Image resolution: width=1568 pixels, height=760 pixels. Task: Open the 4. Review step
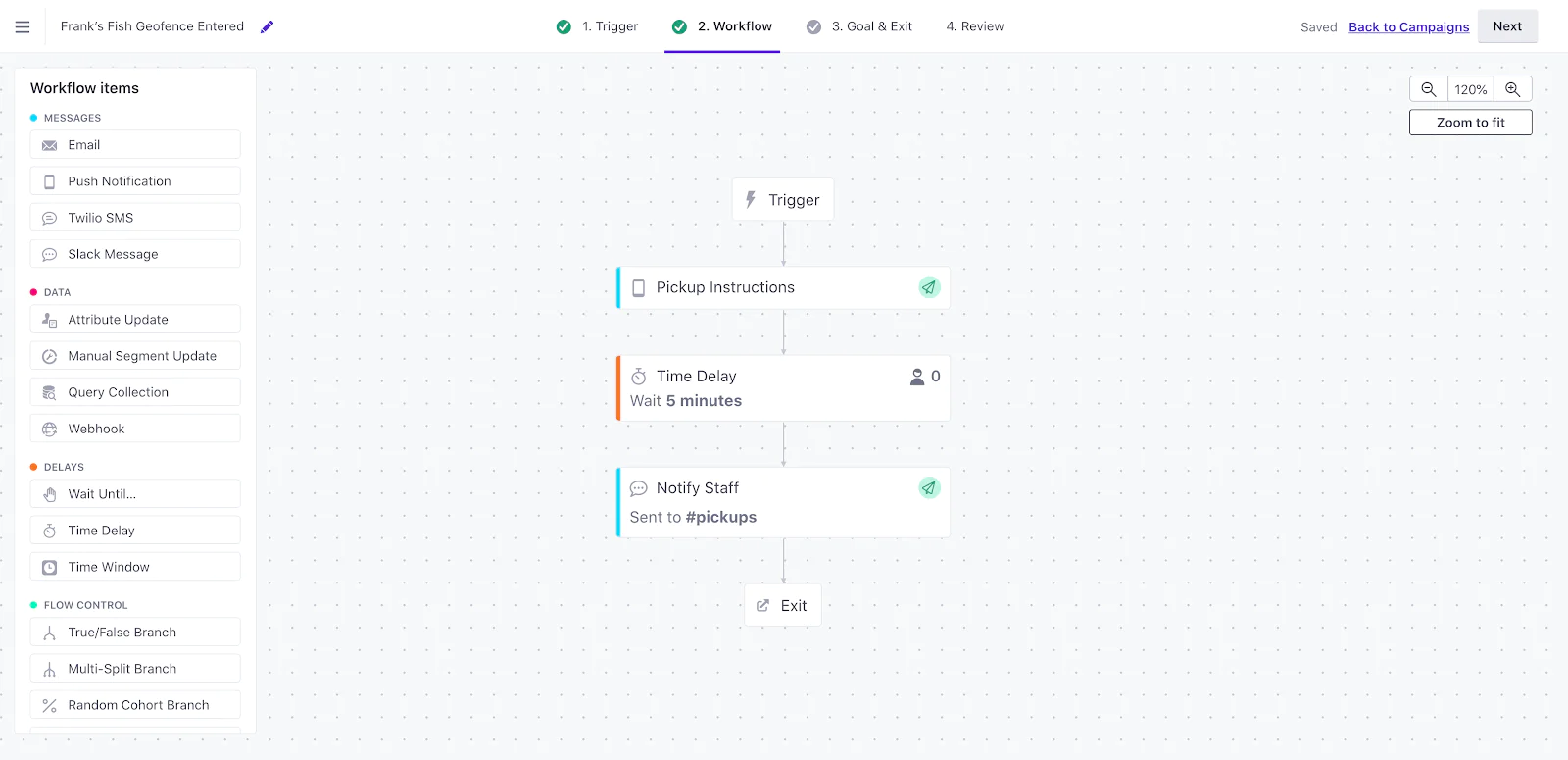[x=973, y=26]
